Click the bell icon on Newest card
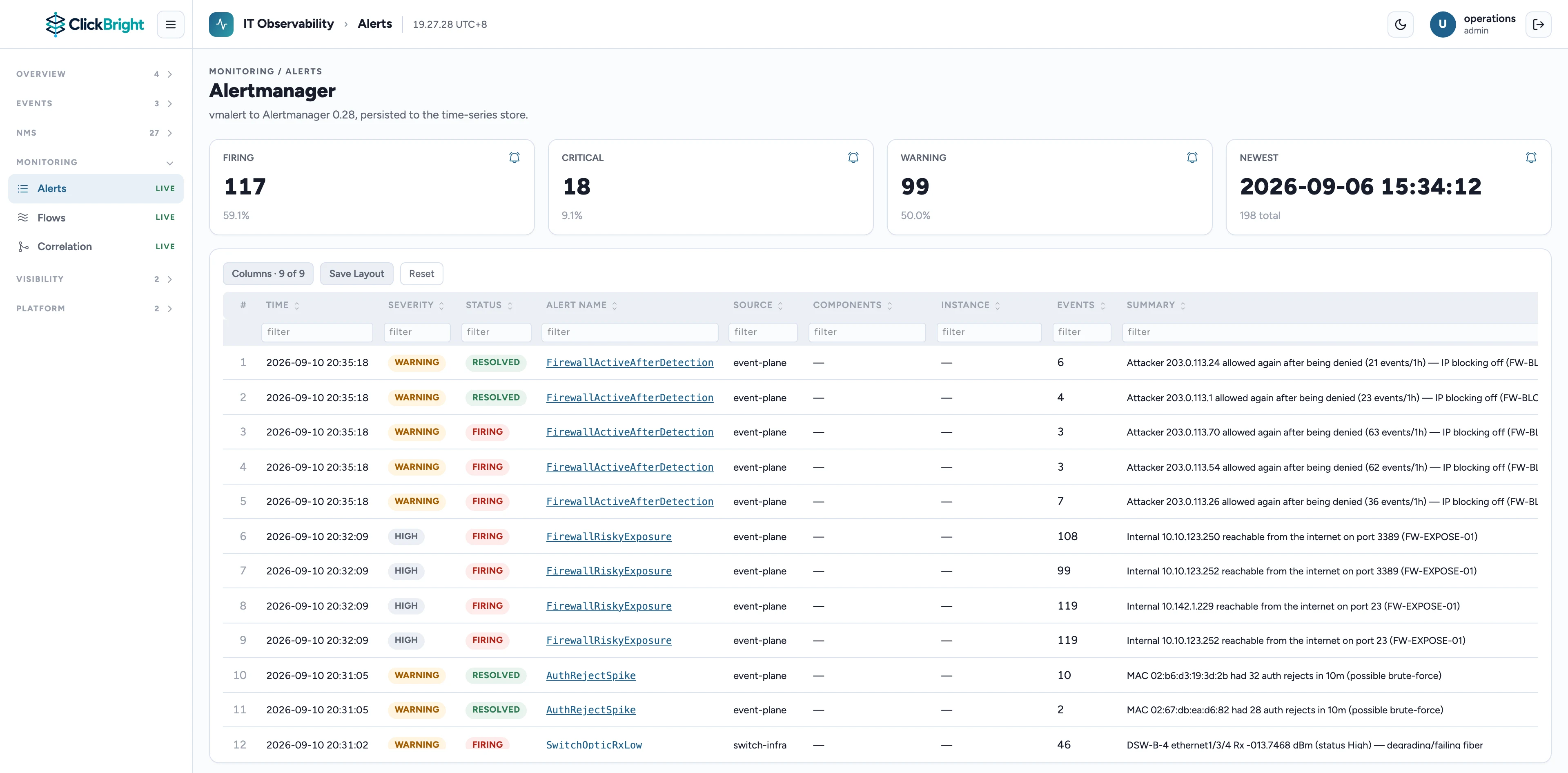The height and width of the screenshot is (773, 1568). pyautogui.click(x=1531, y=157)
